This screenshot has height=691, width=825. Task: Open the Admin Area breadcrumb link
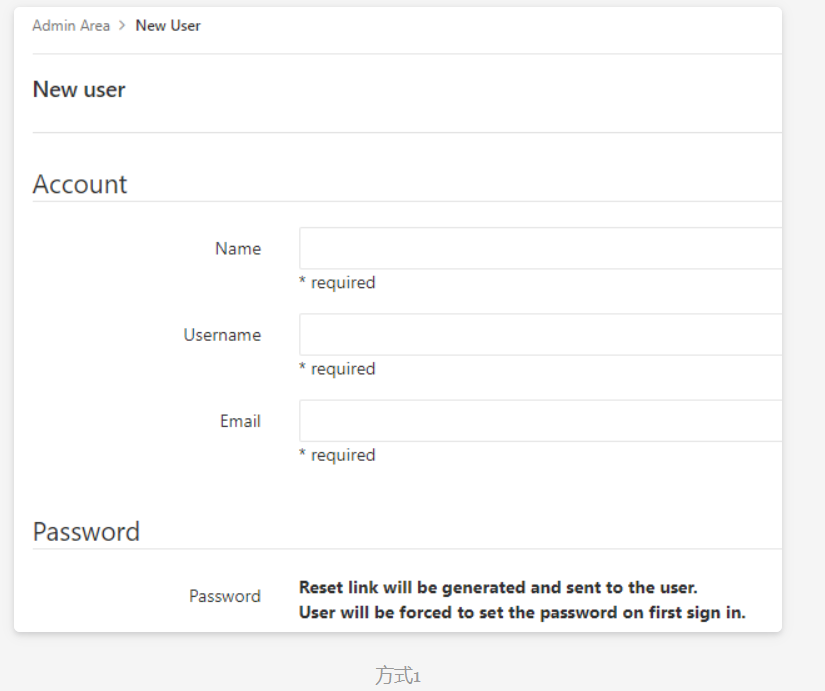click(x=70, y=25)
